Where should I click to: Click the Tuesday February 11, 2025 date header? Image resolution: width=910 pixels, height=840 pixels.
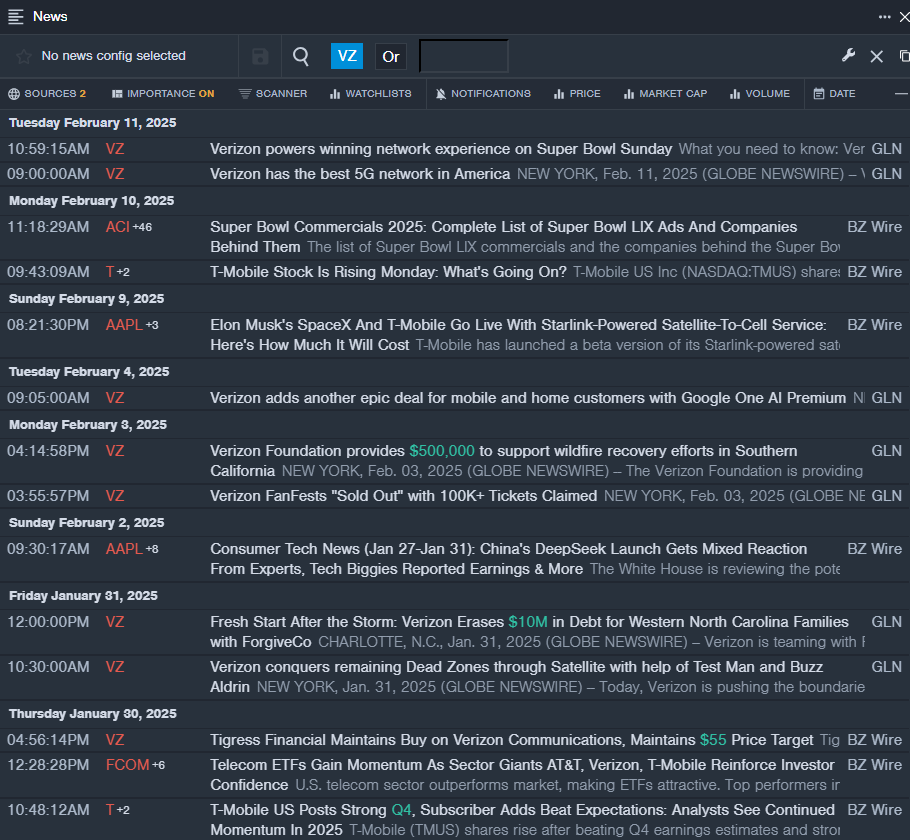point(93,123)
